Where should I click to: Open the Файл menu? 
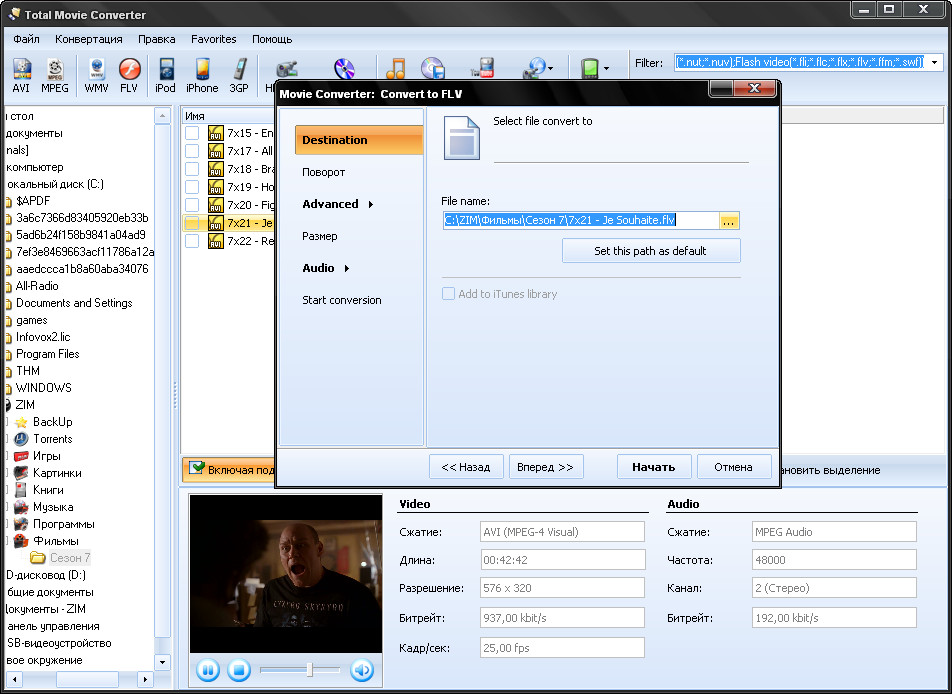point(26,39)
